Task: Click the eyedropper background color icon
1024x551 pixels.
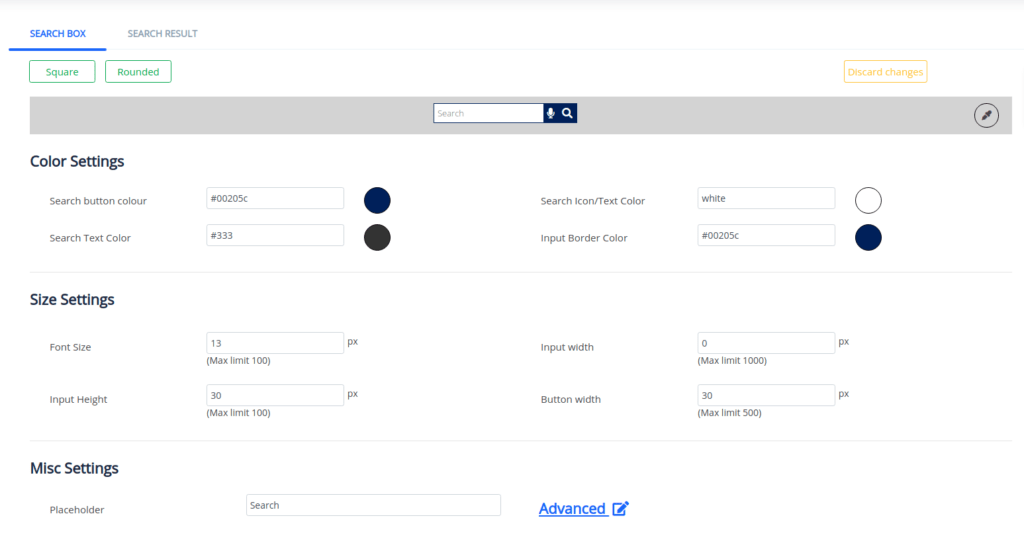Action: [x=986, y=116]
